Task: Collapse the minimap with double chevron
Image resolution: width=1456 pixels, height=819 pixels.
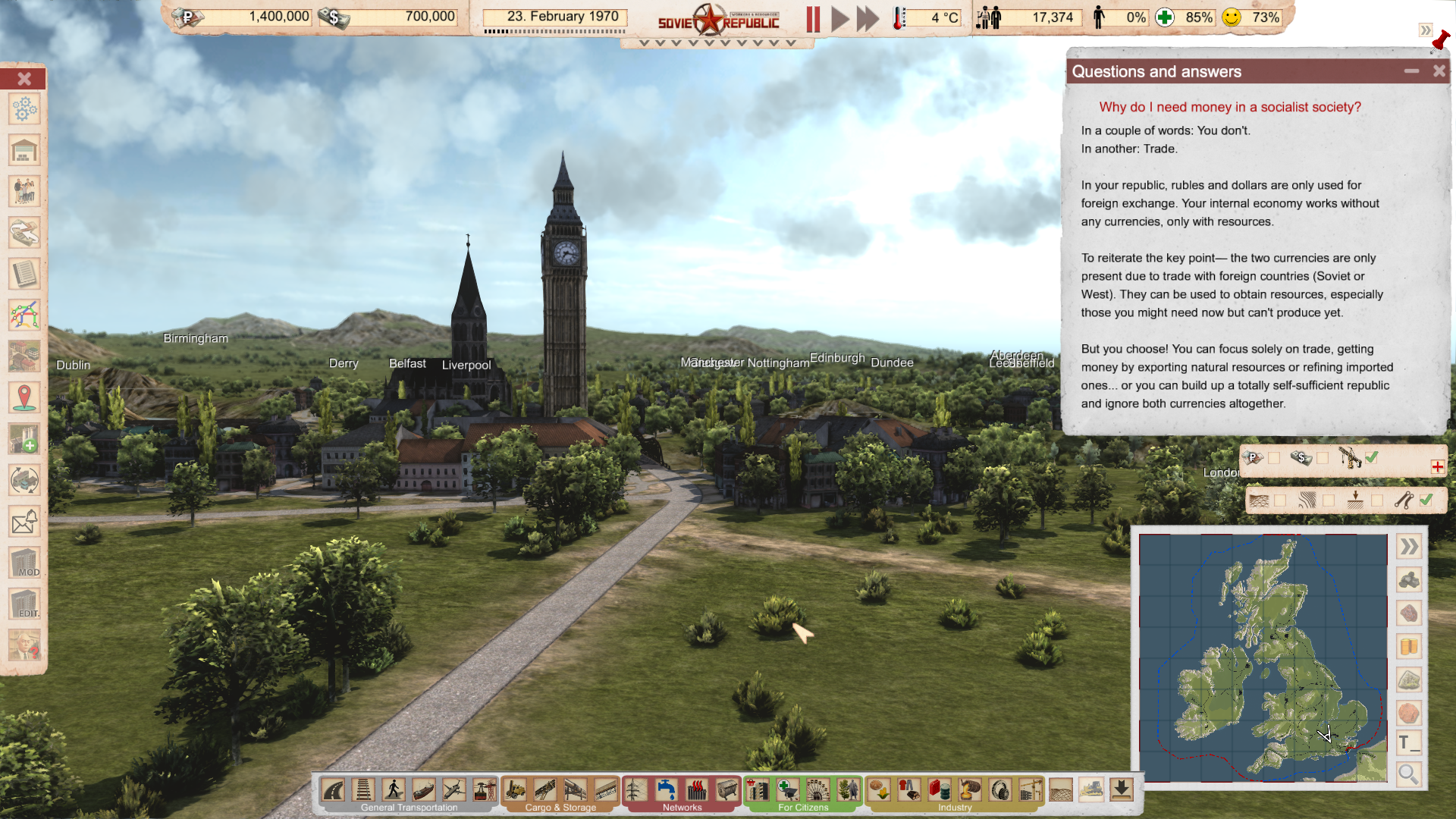Action: (x=1409, y=548)
